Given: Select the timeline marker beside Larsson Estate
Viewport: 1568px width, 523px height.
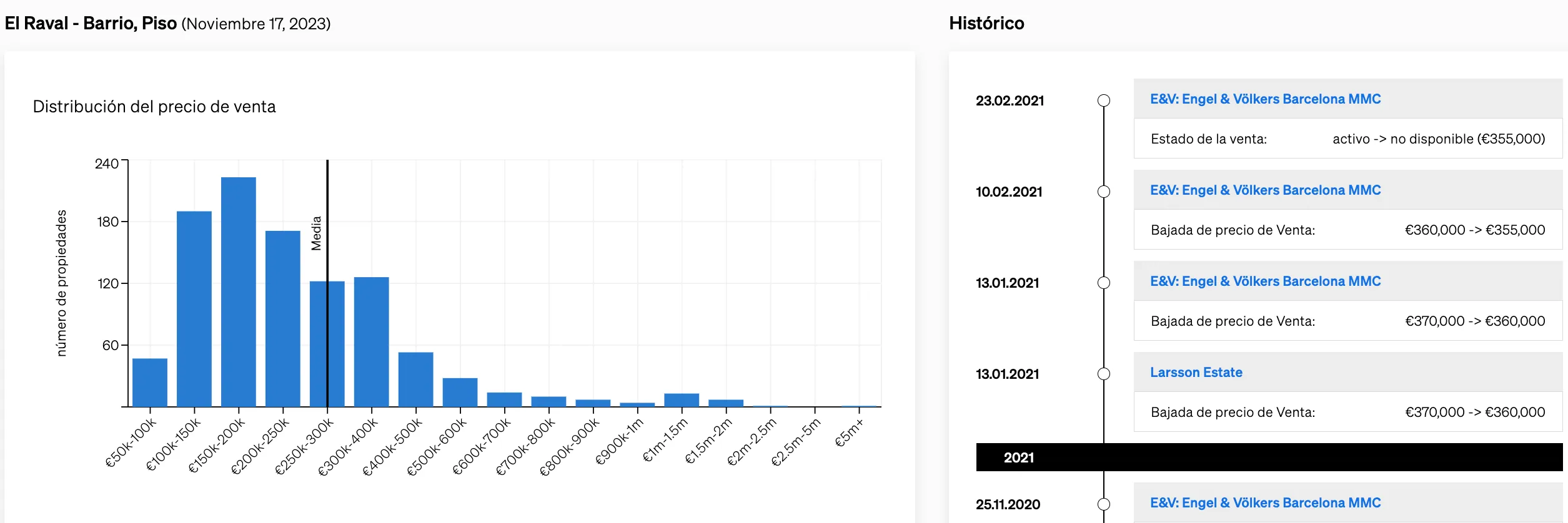Looking at the screenshot, I should pyautogui.click(x=1104, y=374).
